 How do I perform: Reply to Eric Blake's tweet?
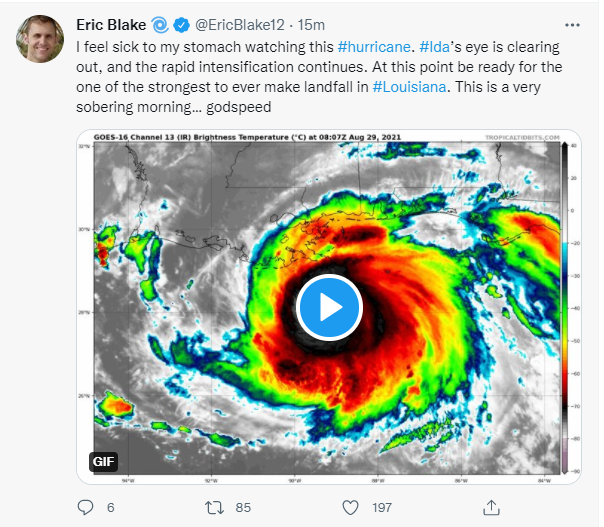pyautogui.click(x=85, y=507)
